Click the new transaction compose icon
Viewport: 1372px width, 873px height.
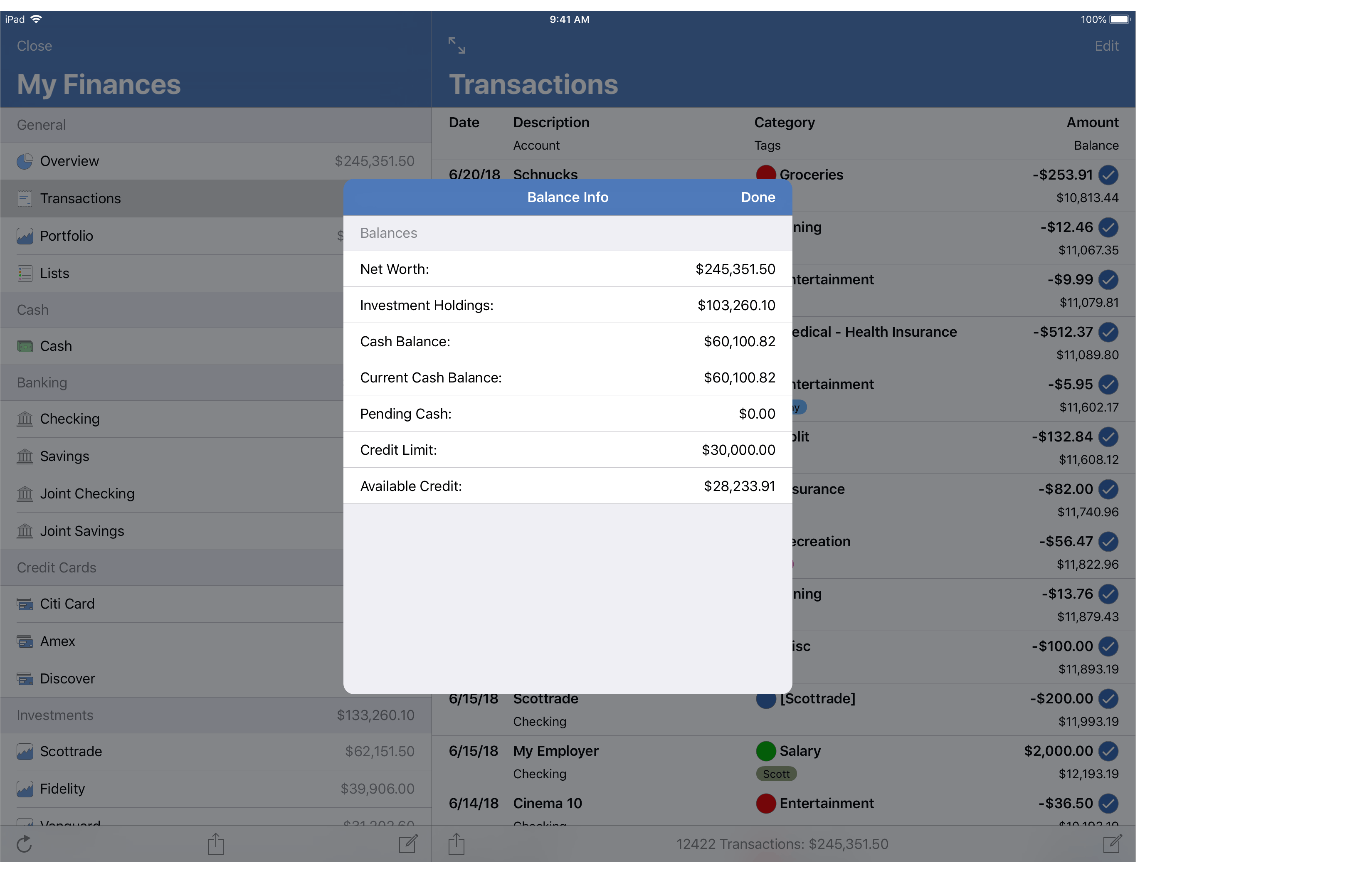coord(1112,843)
